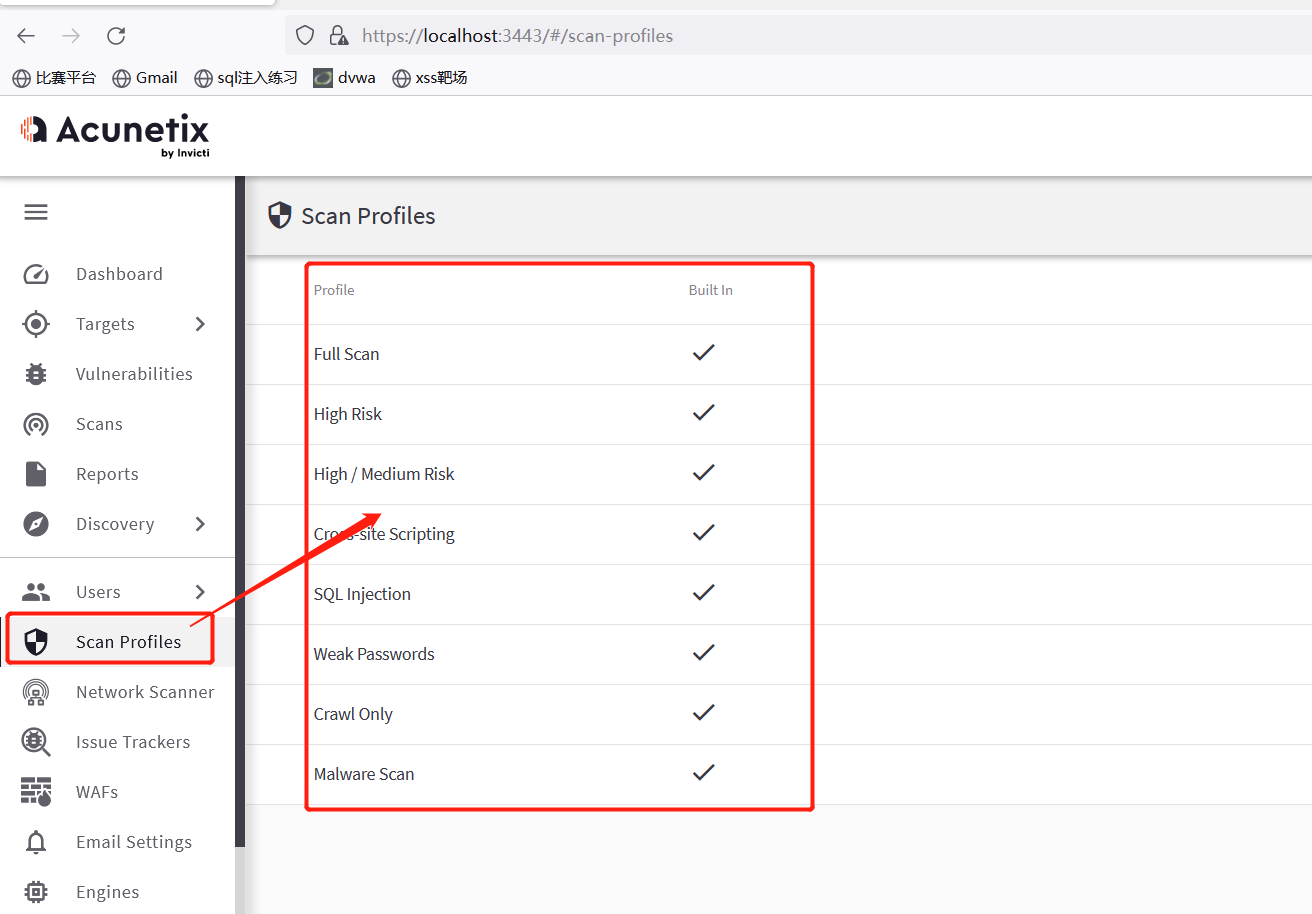The image size is (1312, 914).
Task: Click the Dashboard gauge icon
Action: [x=36, y=274]
